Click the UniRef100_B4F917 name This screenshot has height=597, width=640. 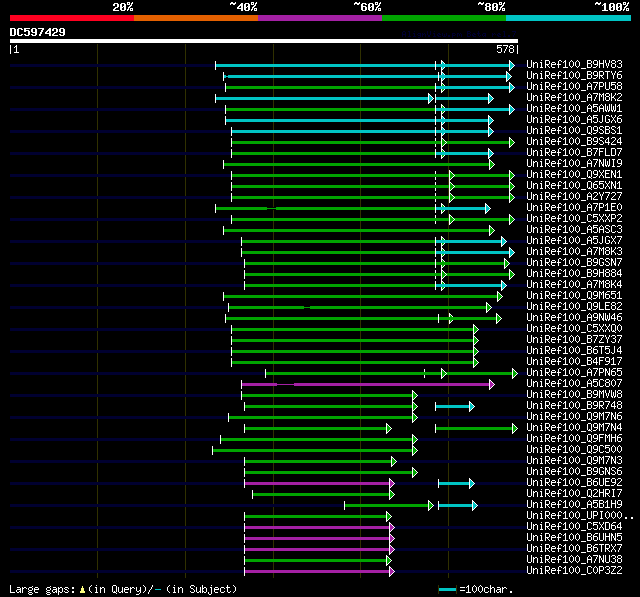574,362
